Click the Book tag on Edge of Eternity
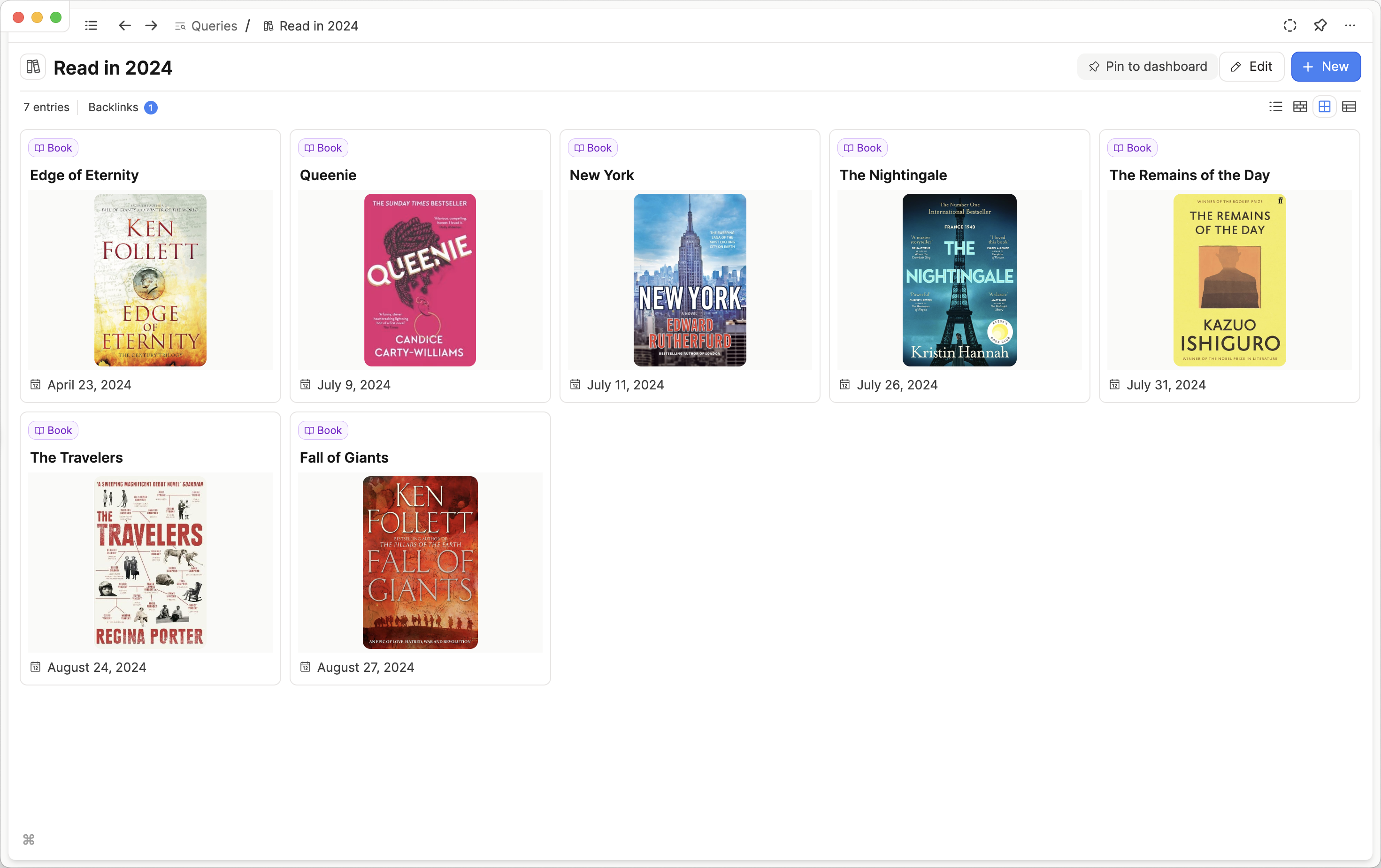This screenshot has width=1381, height=868. 54,148
